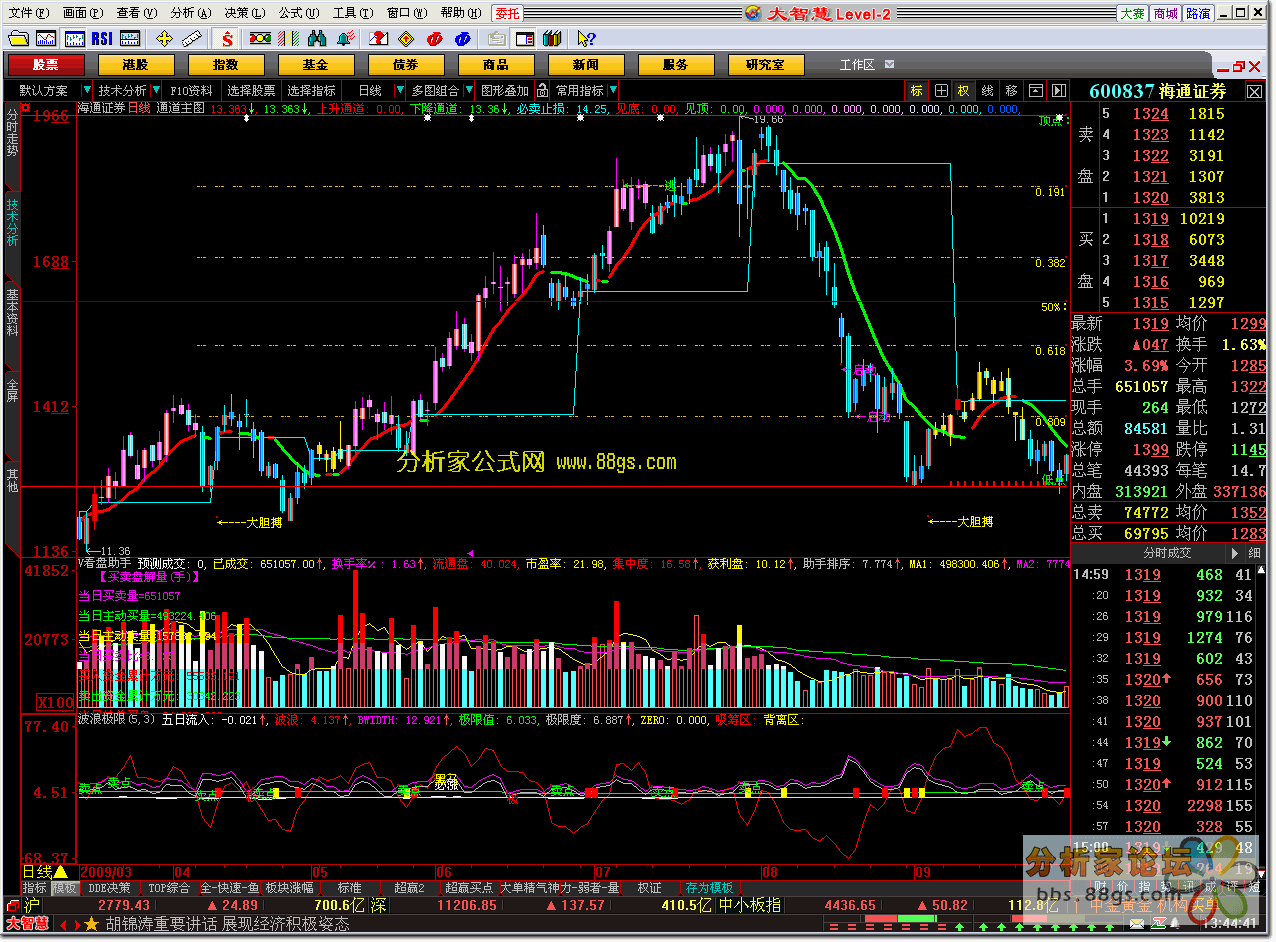This screenshot has width=1276, height=942.
Task: Click the yellow triangle beside bottom 日线 label
Action: coord(61,872)
